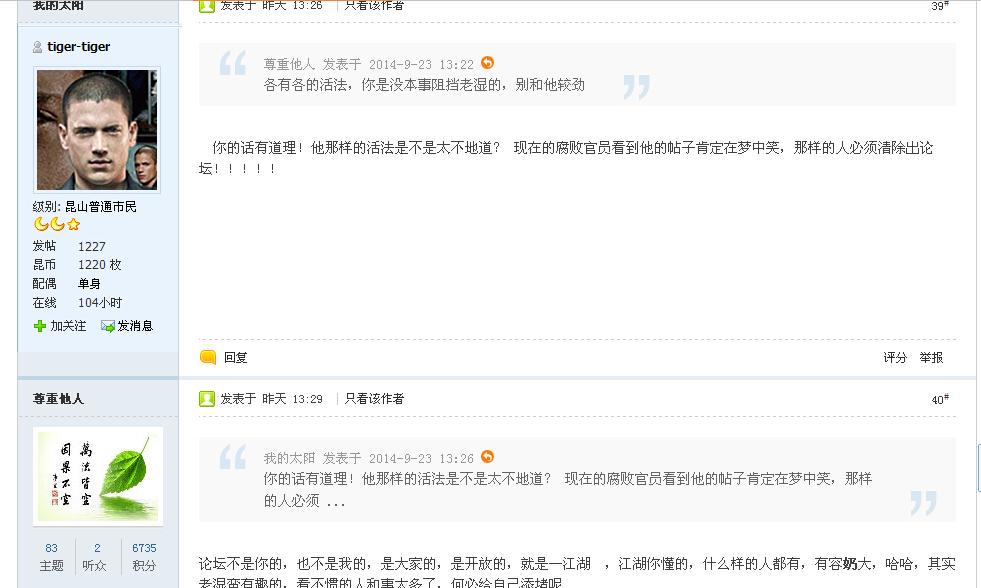Click the orange quote-jump icon beside 13:22
Image resolution: width=981 pixels, height=588 pixels.
[x=487, y=63]
